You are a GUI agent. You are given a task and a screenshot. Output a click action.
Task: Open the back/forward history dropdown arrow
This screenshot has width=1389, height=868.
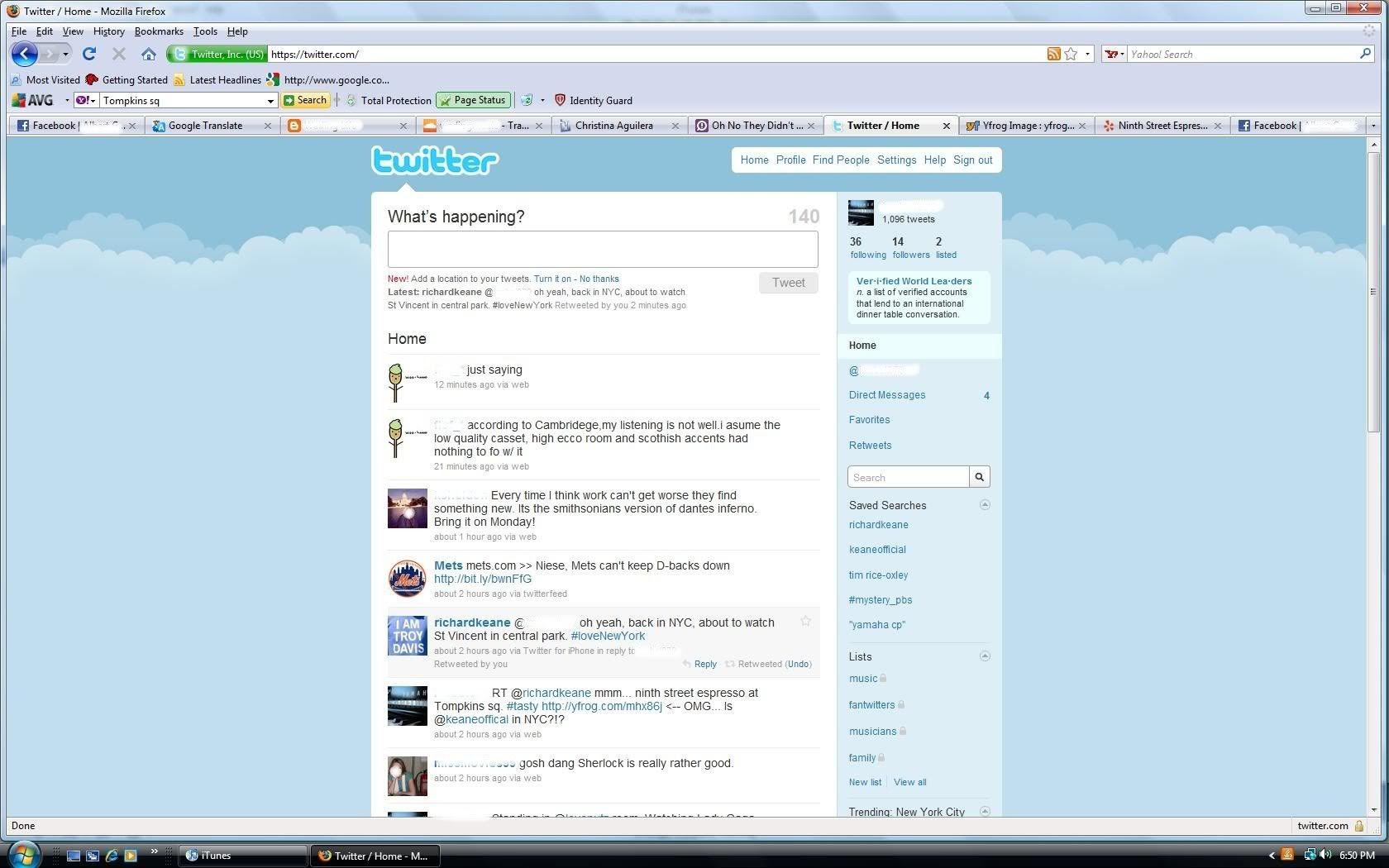pyautogui.click(x=65, y=55)
